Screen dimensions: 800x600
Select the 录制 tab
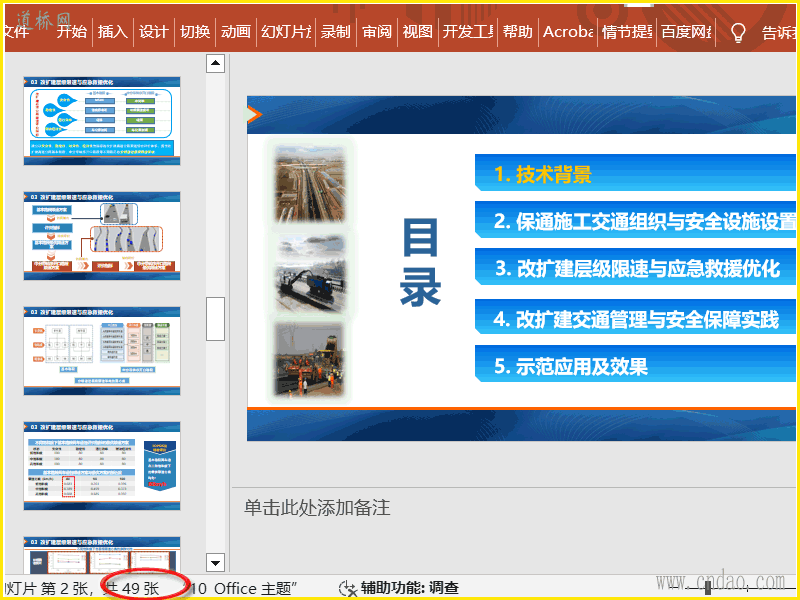coord(336,32)
